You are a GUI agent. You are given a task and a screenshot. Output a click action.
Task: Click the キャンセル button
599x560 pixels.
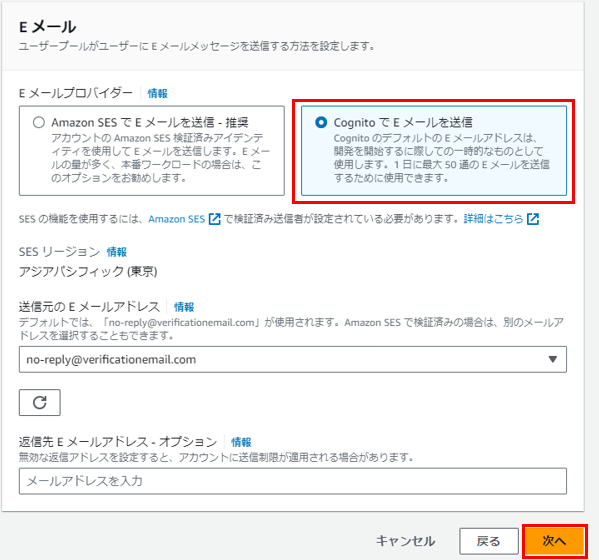[x=405, y=541]
